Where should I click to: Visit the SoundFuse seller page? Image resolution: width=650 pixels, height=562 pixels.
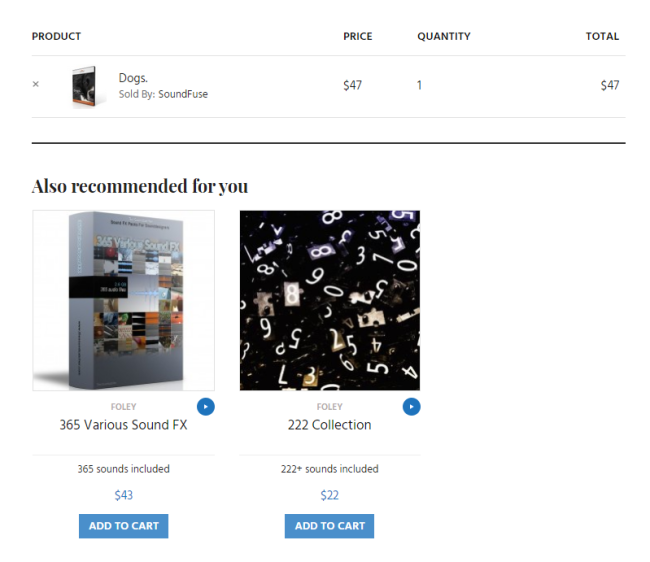coord(183,94)
